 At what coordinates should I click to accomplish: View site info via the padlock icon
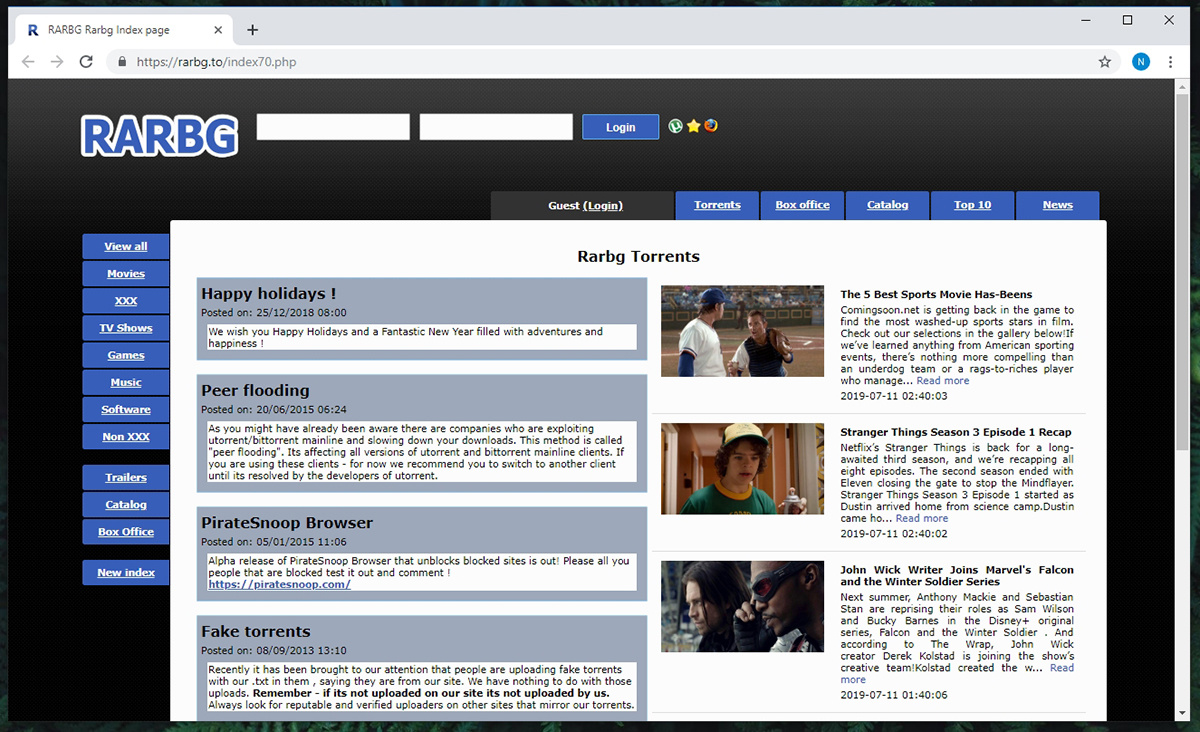point(122,62)
